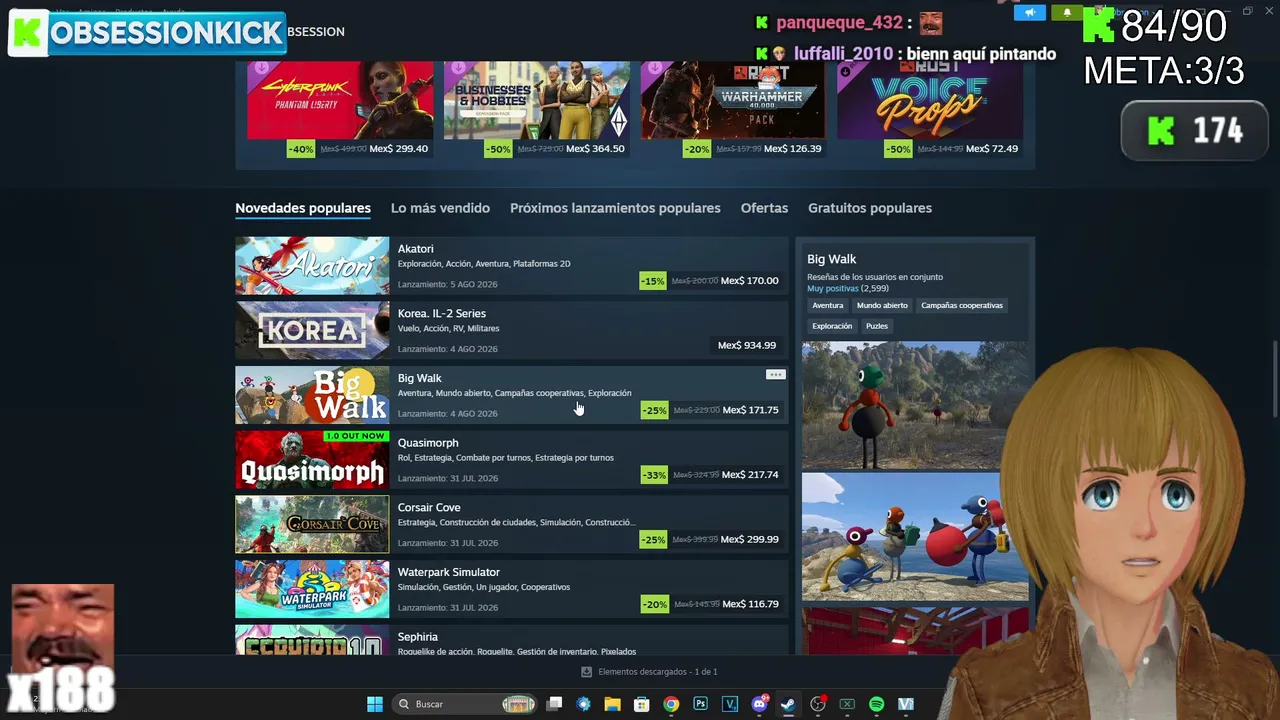The image size is (1280, 720).
Task: Click the Akatori capsule thumbnail
Action: tap(312, 266)
